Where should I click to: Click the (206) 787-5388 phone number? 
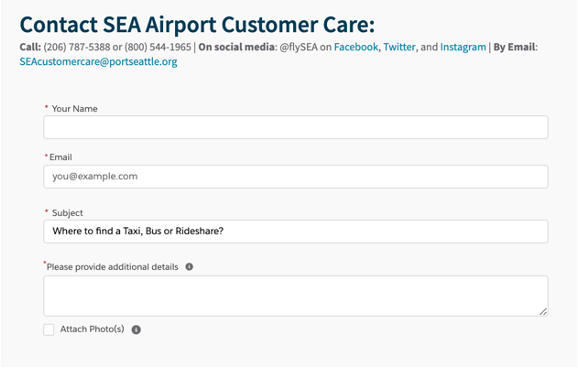(77, 47)
